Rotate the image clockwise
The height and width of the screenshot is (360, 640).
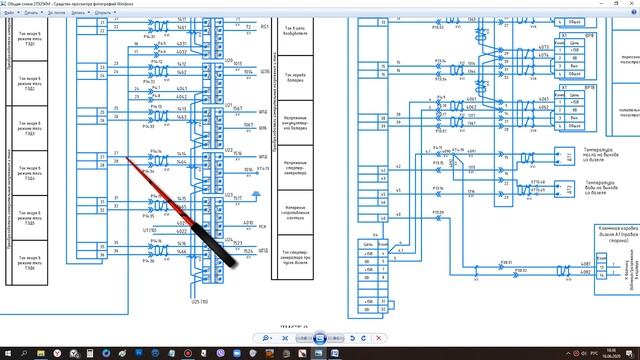363,338
